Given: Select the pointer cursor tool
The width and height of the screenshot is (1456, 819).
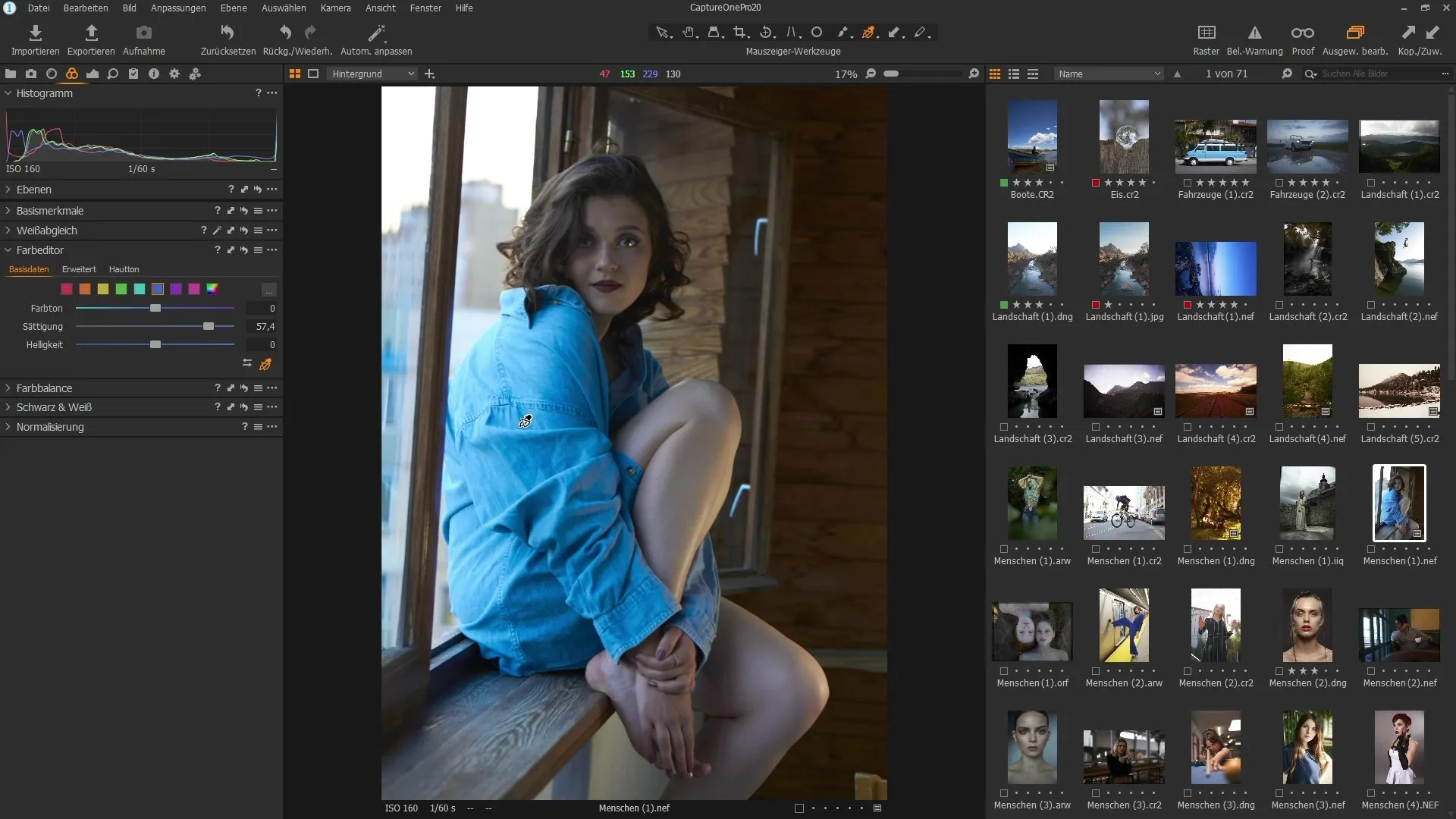Looking at the screenshot, I should pyautogui.click(x=662, y=33).
